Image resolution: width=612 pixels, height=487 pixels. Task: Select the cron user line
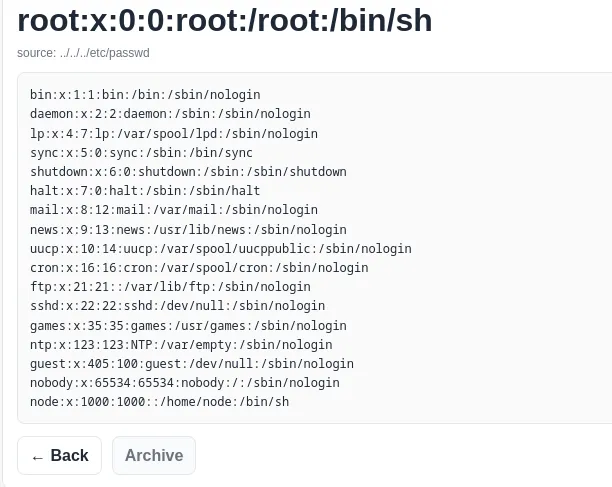(x=199, y=268)
